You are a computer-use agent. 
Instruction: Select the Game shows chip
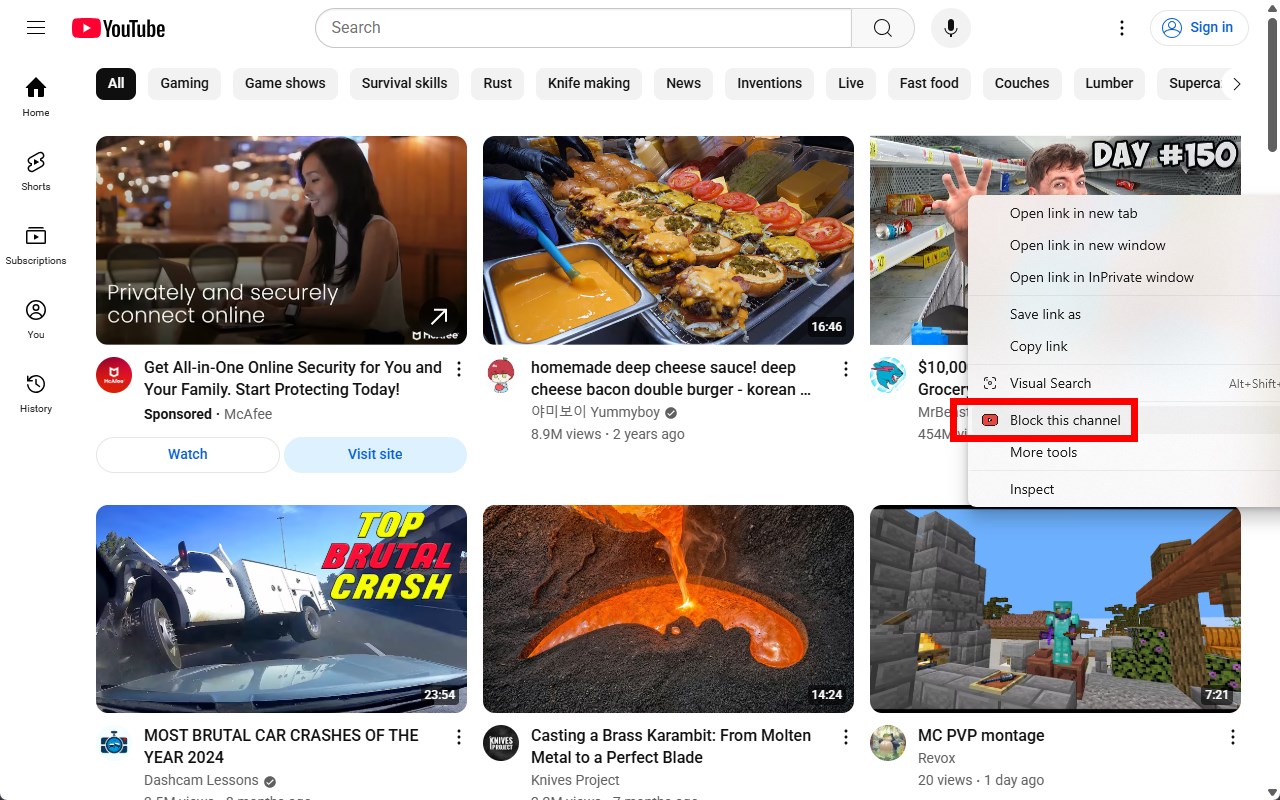click(x=285, y=83)
